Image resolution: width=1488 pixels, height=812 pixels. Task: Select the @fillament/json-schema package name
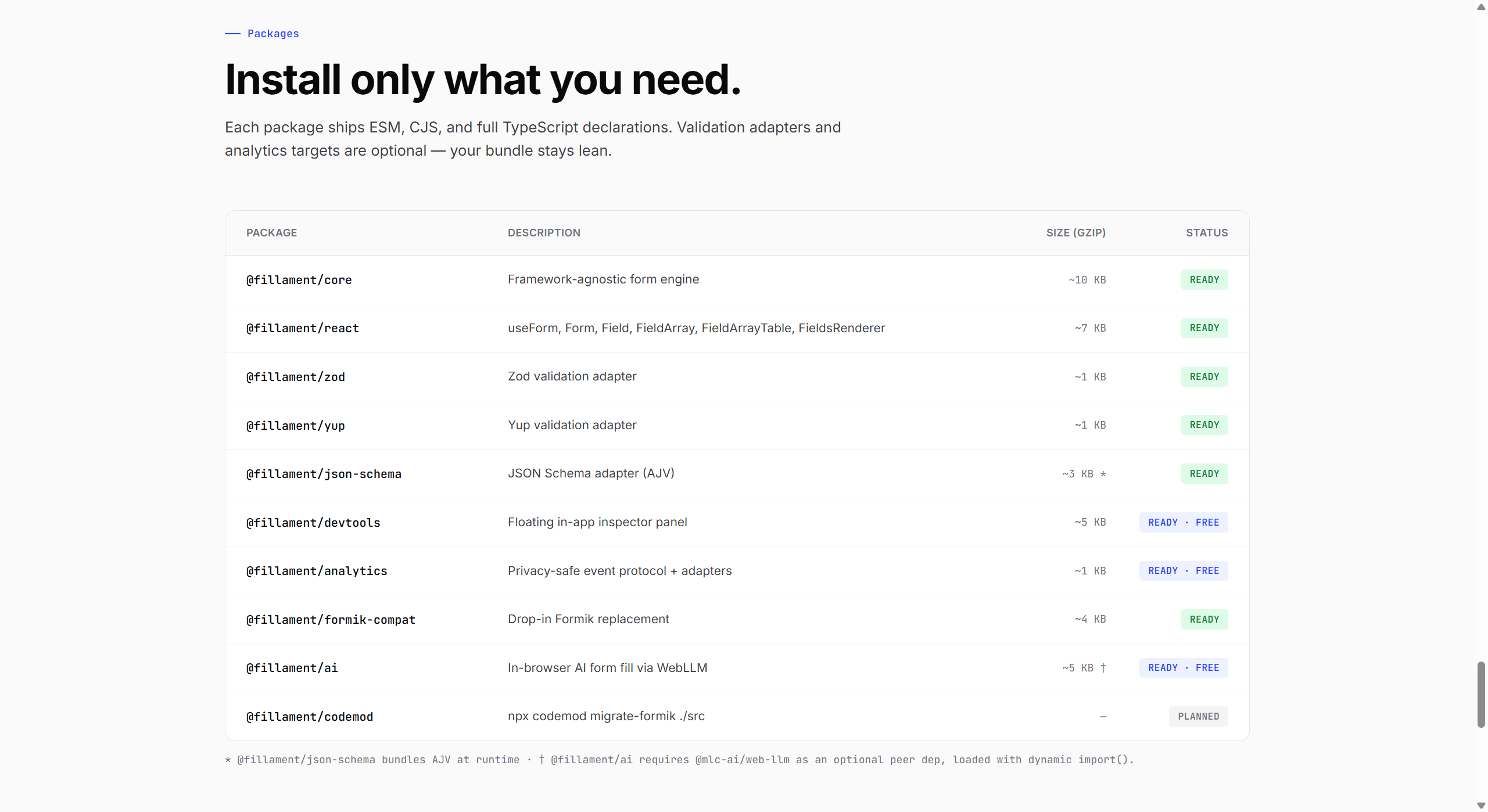[324, 474]
